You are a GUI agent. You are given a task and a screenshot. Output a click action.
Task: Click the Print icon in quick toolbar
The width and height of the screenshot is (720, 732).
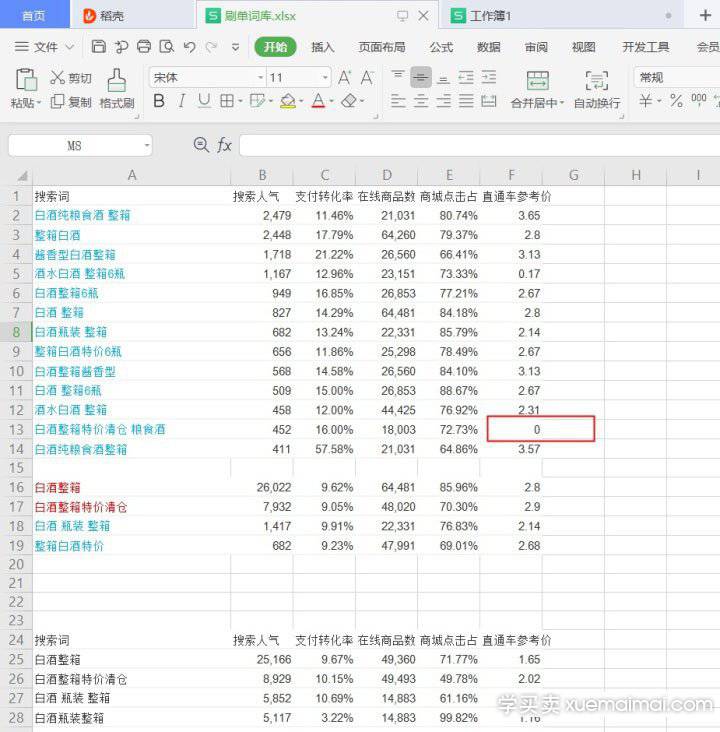point(144,47)
